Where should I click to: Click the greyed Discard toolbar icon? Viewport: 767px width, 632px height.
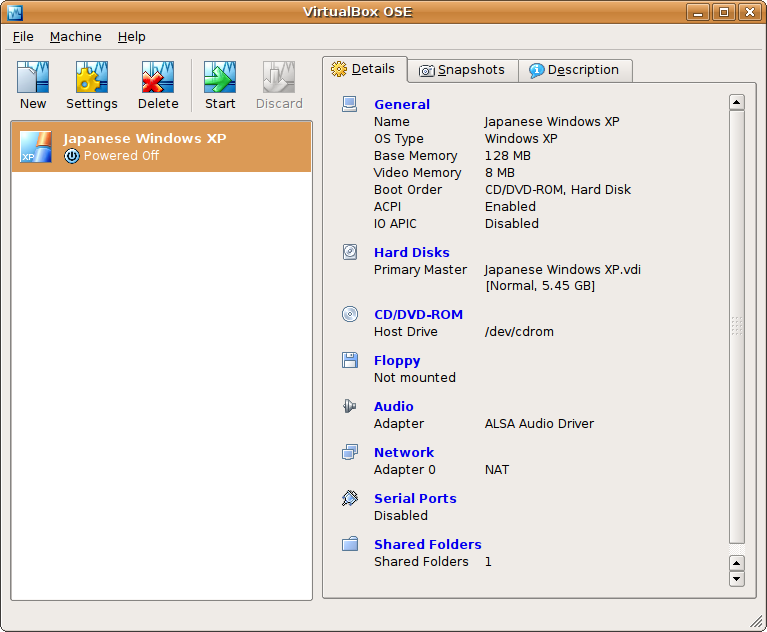(279, 77)
